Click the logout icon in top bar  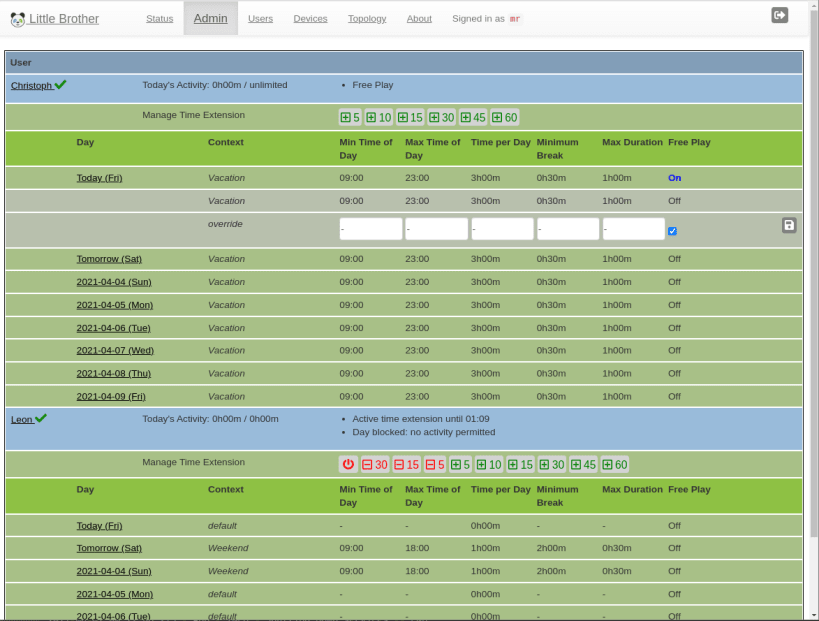pos(779,15)
